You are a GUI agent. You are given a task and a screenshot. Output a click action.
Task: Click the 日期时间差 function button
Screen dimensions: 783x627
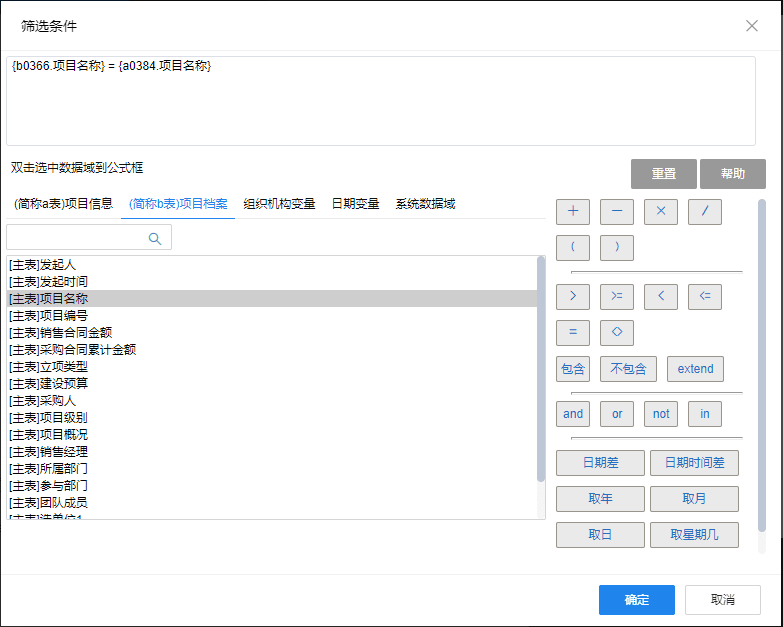coord(694,463)
